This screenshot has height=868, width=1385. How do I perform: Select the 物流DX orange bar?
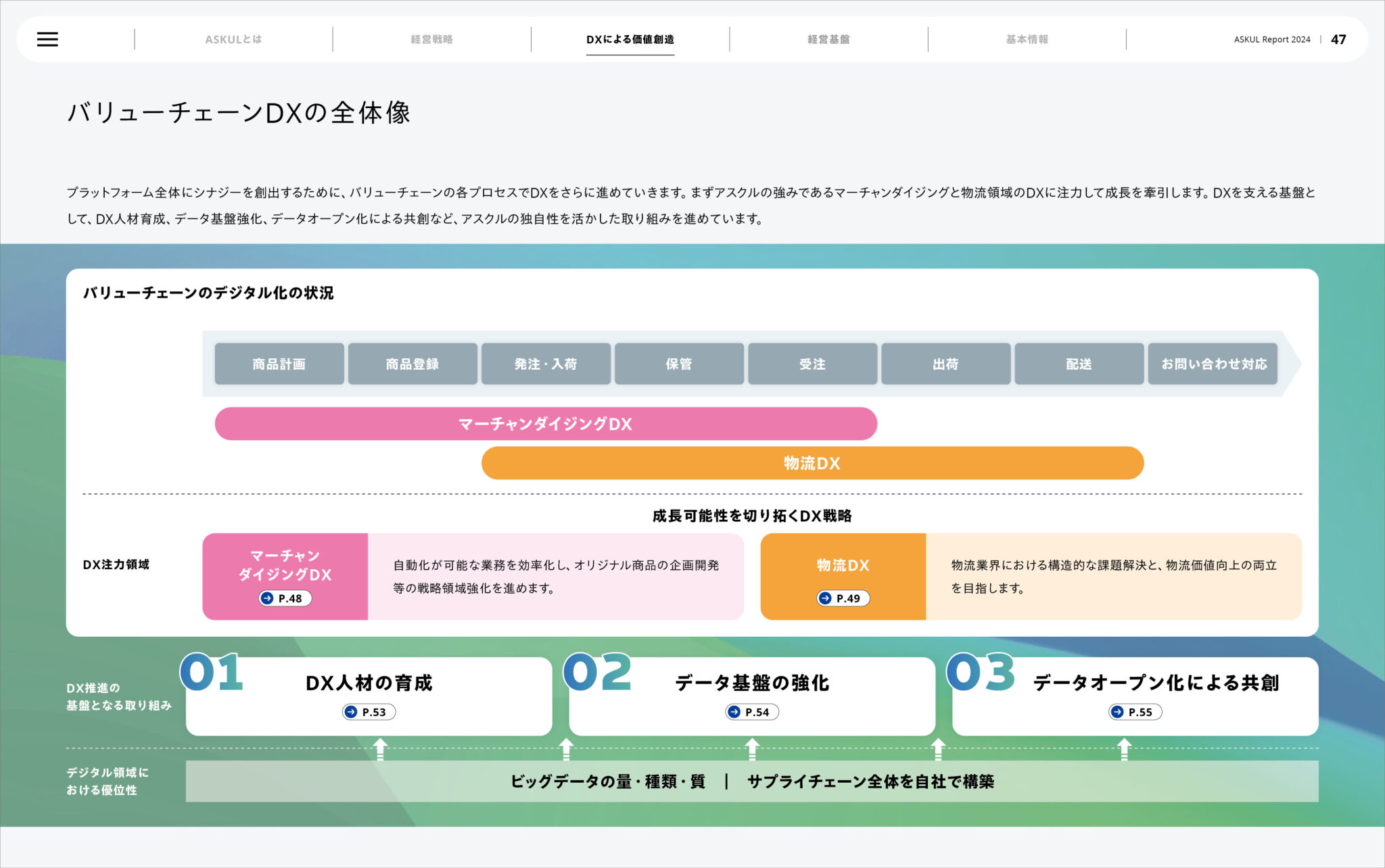tap(812, 464)
